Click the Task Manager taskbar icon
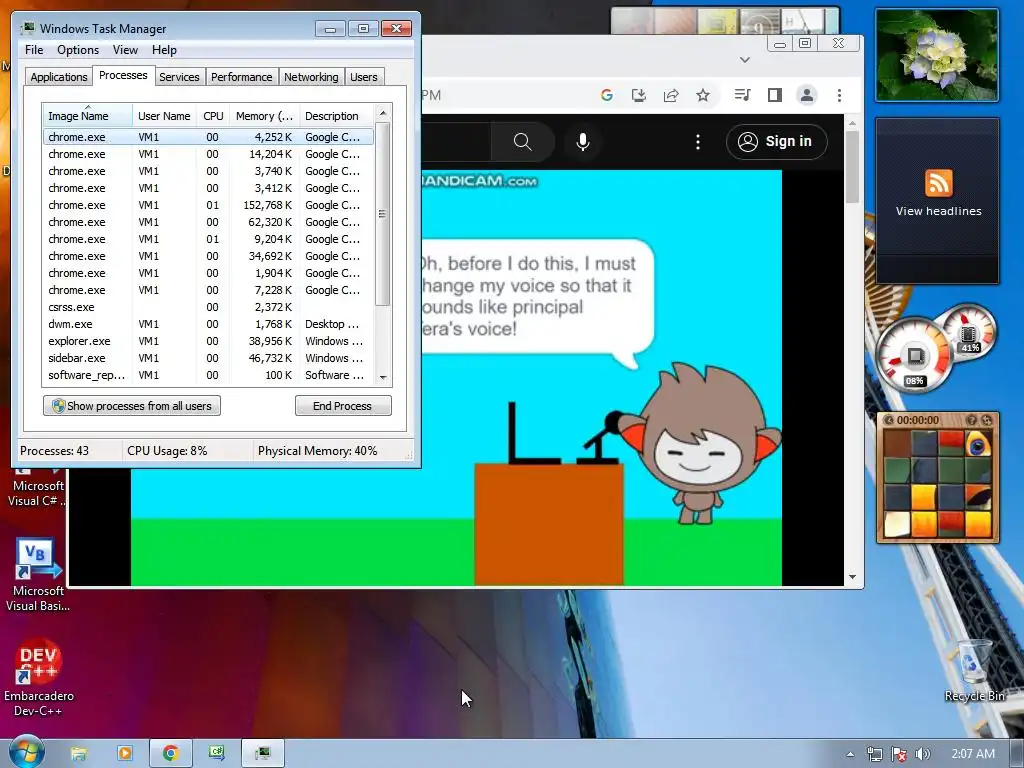The width and height of the screenshot is (1024, 768). (263, 753)
